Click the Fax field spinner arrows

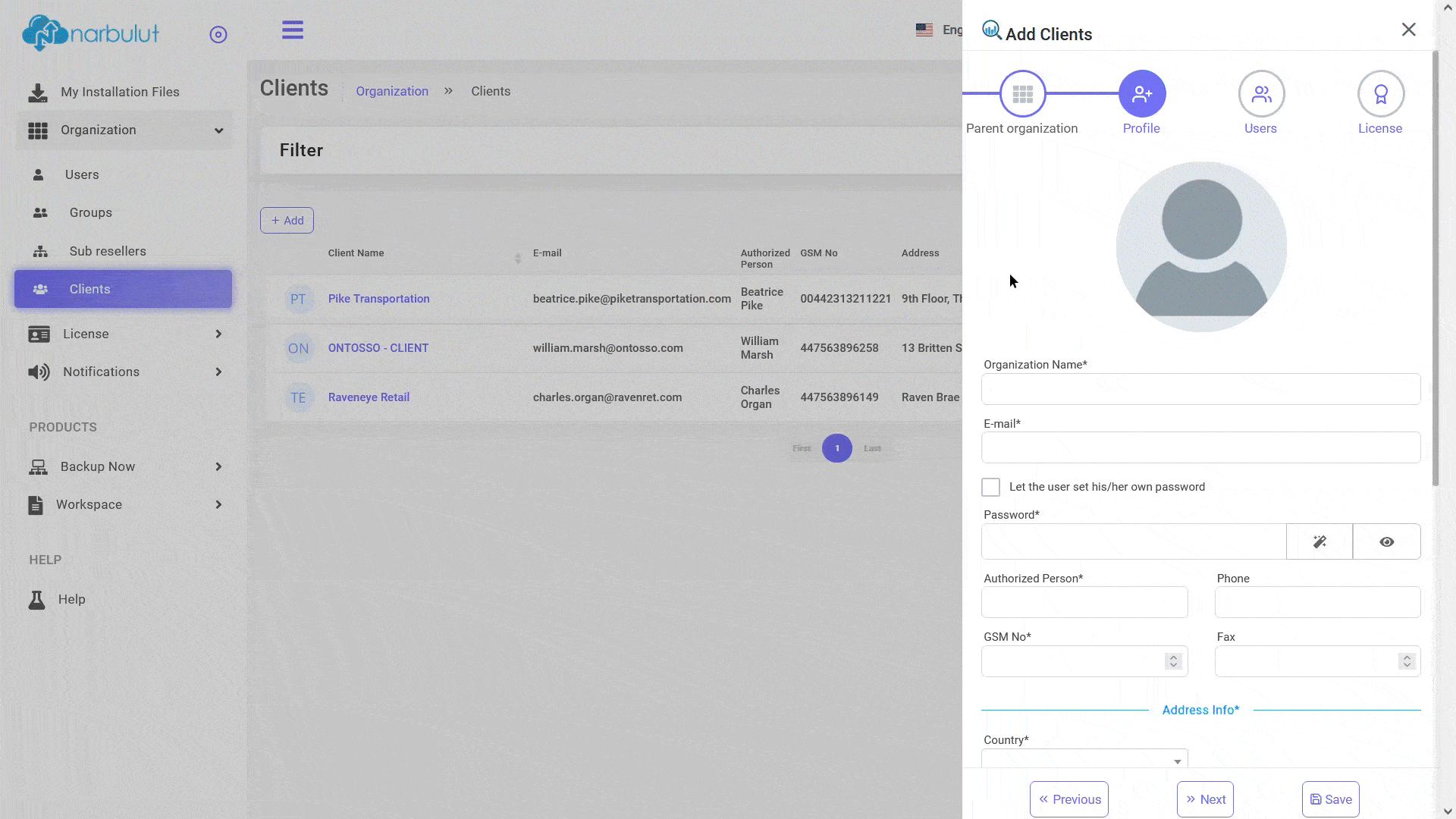click(1407, 661)
